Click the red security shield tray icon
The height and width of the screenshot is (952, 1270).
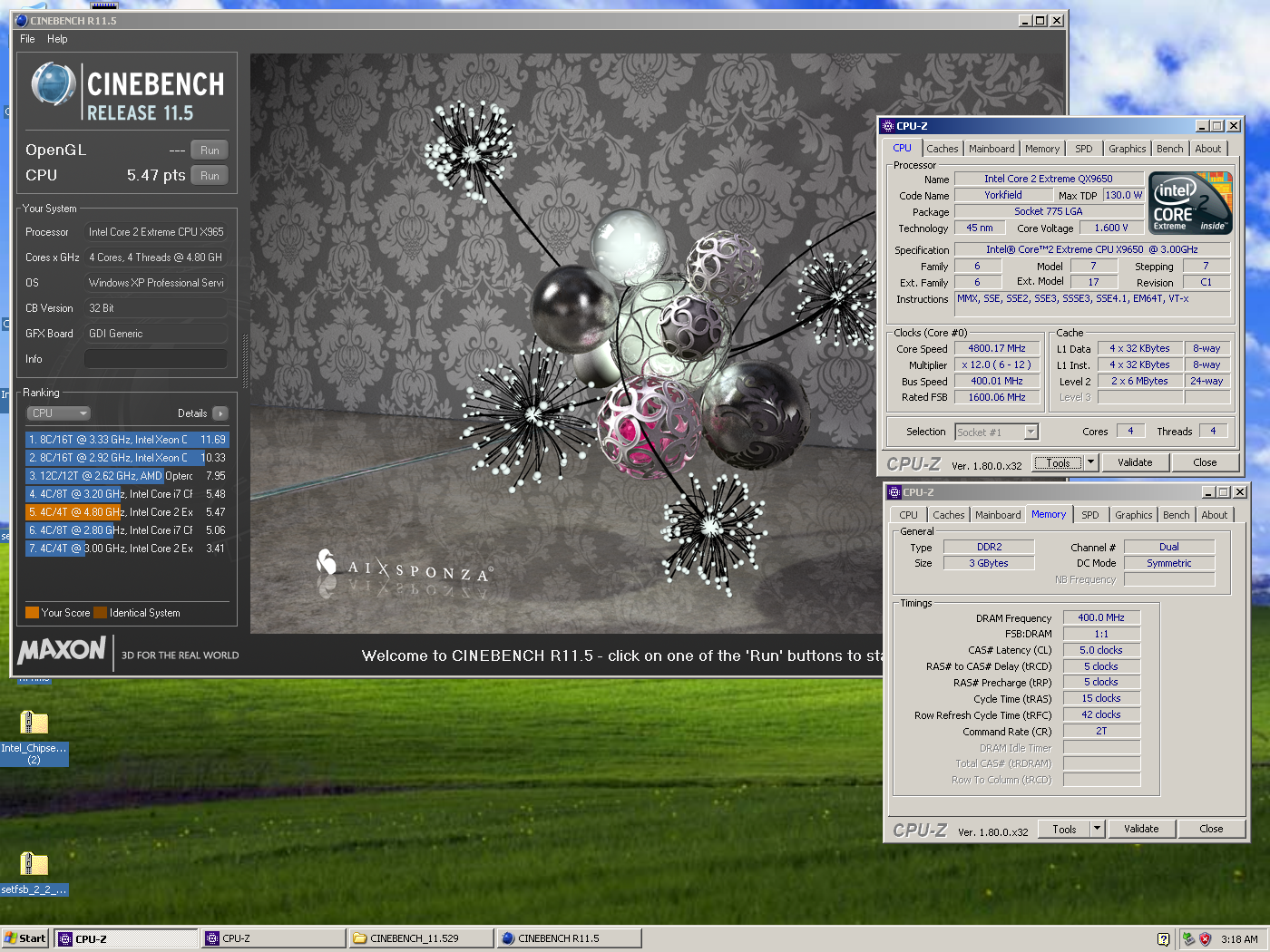click(x=1206, y=939)
